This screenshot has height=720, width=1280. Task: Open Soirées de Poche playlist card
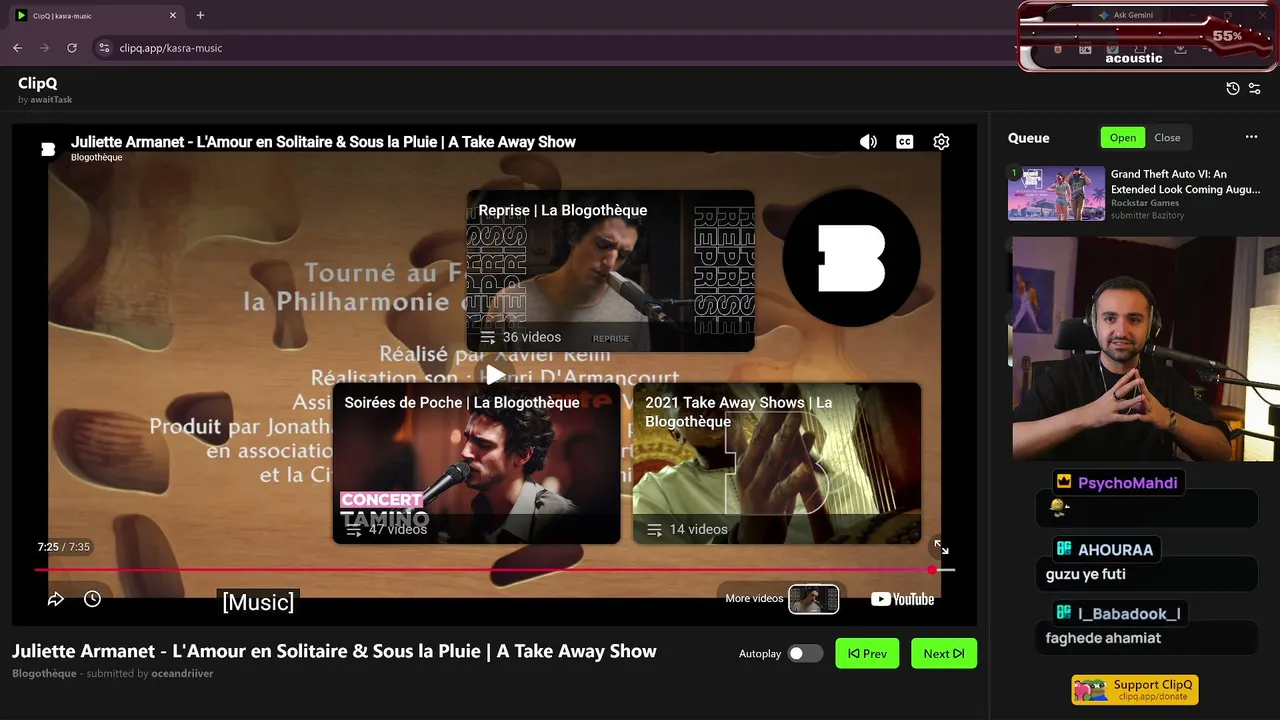point(476,463)
